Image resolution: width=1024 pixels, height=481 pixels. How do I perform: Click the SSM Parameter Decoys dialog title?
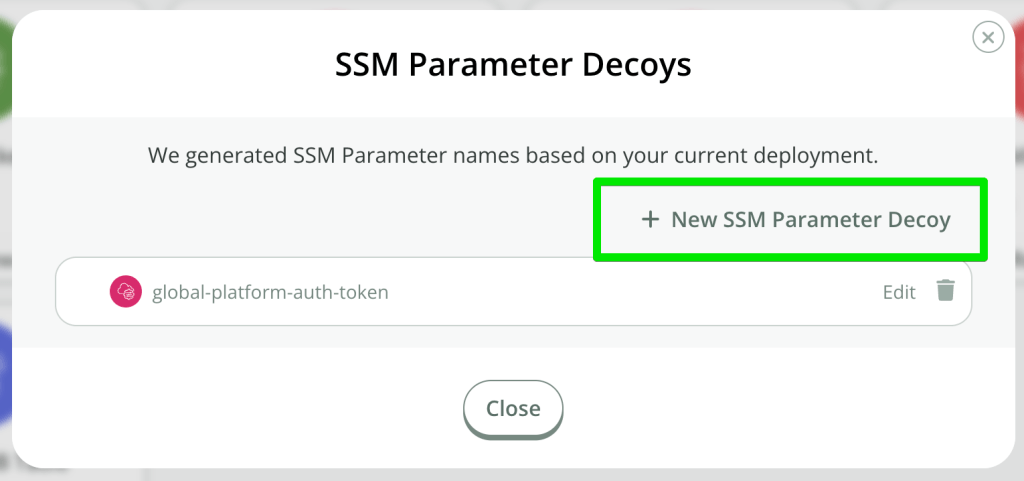pyautogui.click(x=512, y=66)
